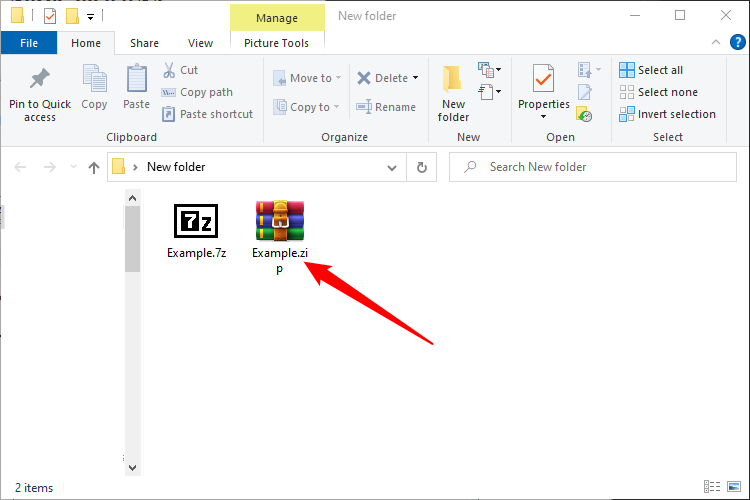Click Select all
Screen dimensions: 750x500
pos(651,70)
